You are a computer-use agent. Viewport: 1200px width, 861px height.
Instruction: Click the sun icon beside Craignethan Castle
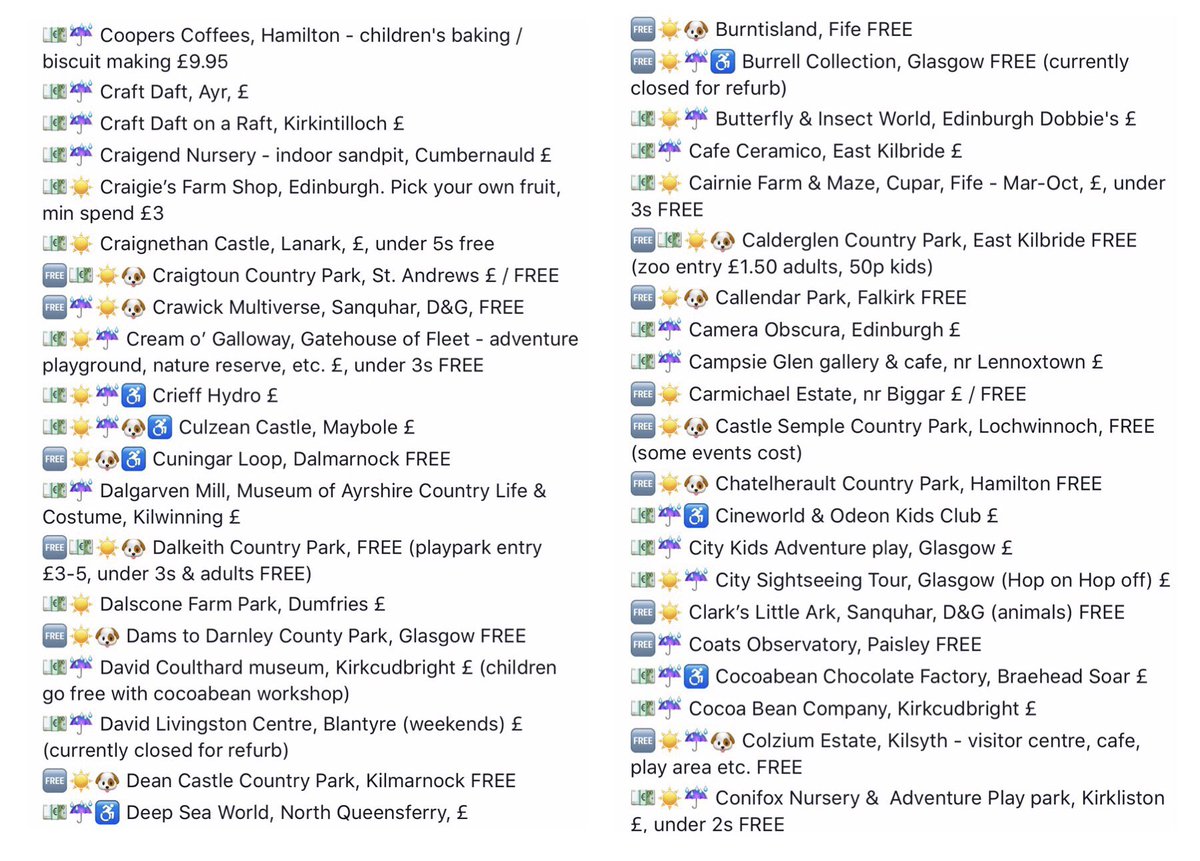pyautogui.click(x=81, y=244)
